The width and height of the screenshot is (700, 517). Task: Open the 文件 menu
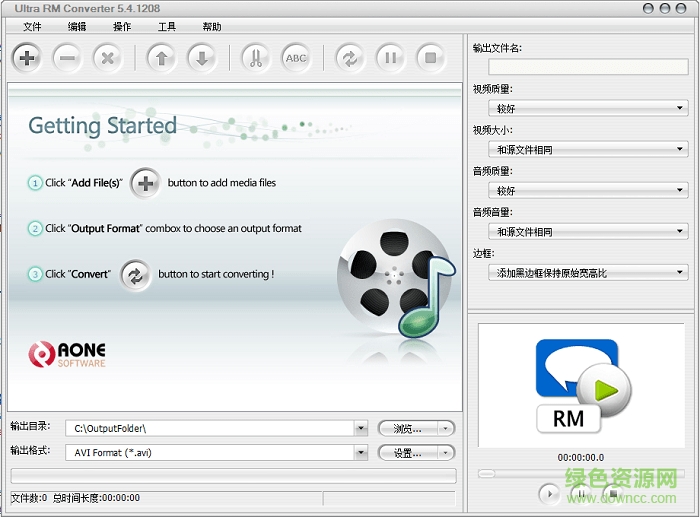(32, 27)
